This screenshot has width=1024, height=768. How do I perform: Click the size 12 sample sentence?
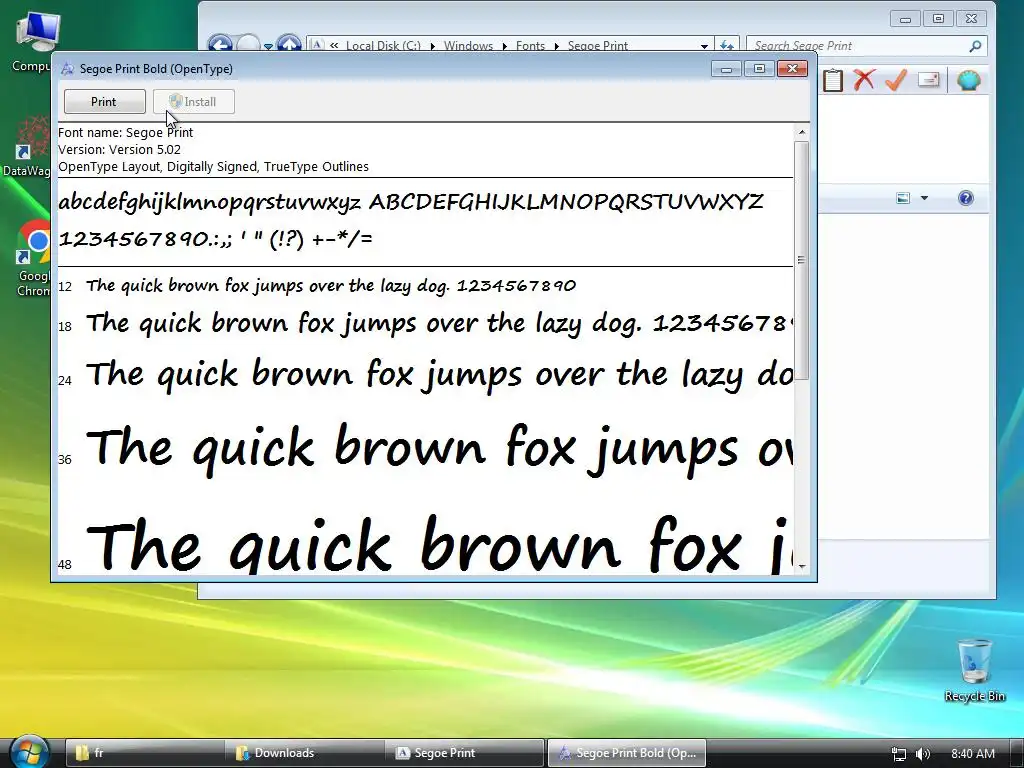click(331, 285)
